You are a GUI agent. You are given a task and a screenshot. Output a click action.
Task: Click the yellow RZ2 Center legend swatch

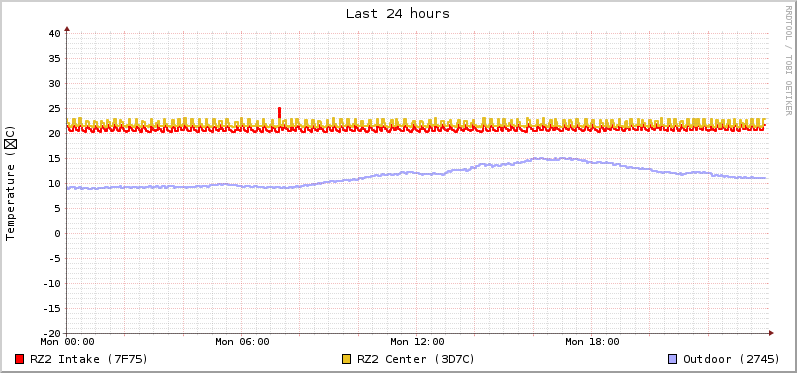click(x=347, y=359)
